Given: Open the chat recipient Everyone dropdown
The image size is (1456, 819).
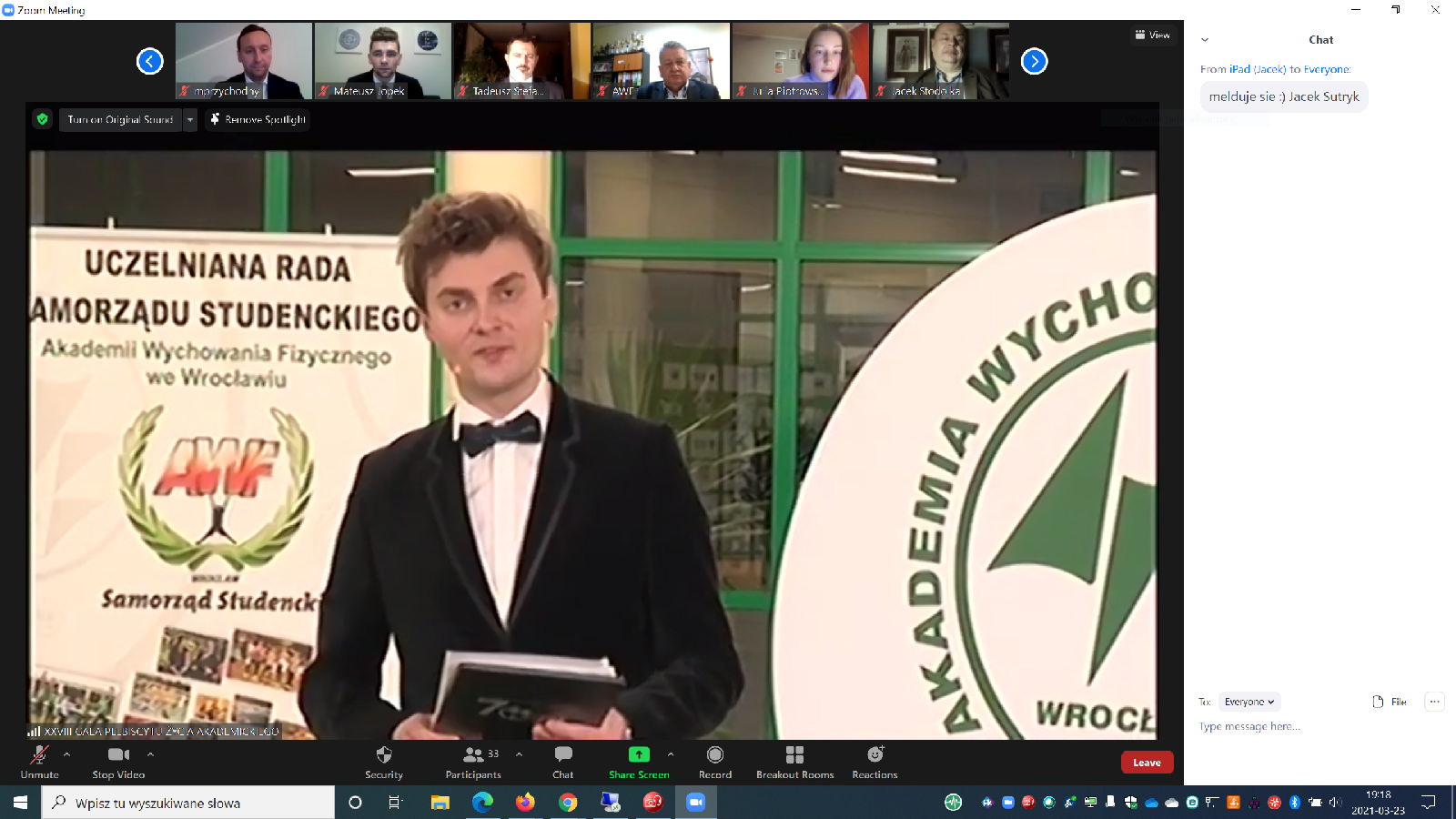Looking at the screenshot, I should (1249, 702).
